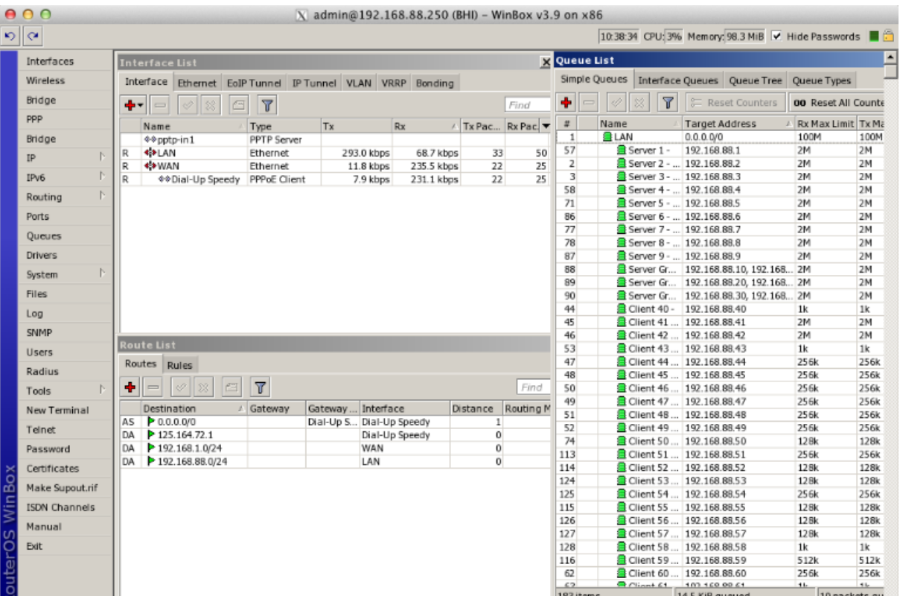The width and height of the screenshot is (900, 596).
Task: Switch to the Ethernet tab
Action: tap(197, 83)
